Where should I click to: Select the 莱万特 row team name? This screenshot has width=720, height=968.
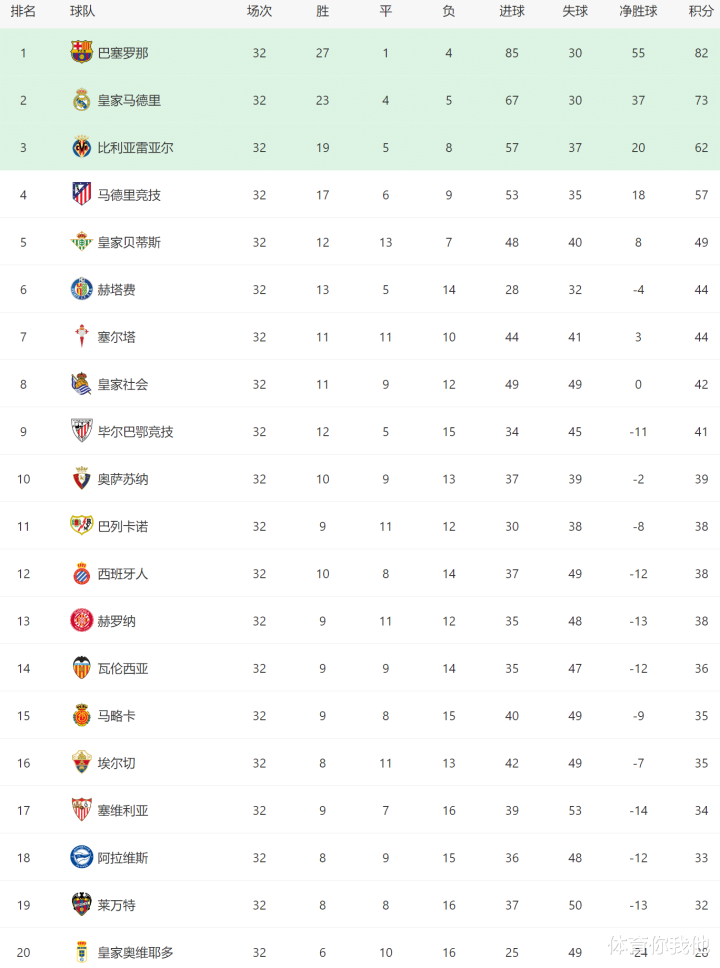coord(116,905)
